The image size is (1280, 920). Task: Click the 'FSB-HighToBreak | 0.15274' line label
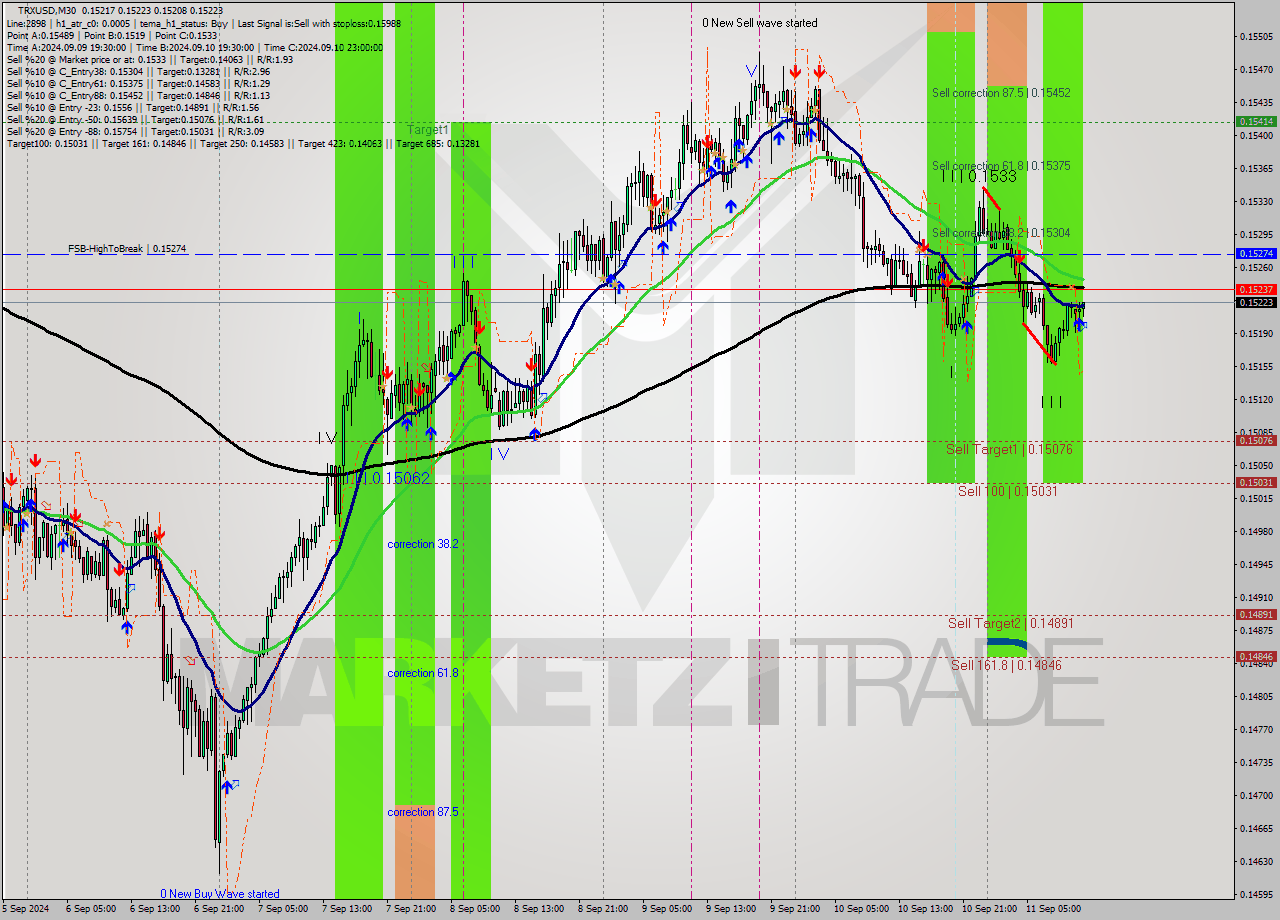(x=127, y=248)
